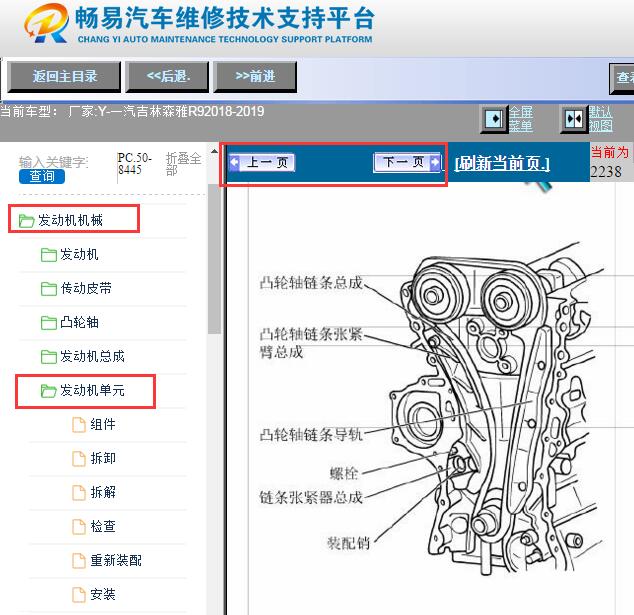The width and height of the screenshot is (634, 615).
Task: Click the folder icon beside 传动皮带
Action: [49, 289]
